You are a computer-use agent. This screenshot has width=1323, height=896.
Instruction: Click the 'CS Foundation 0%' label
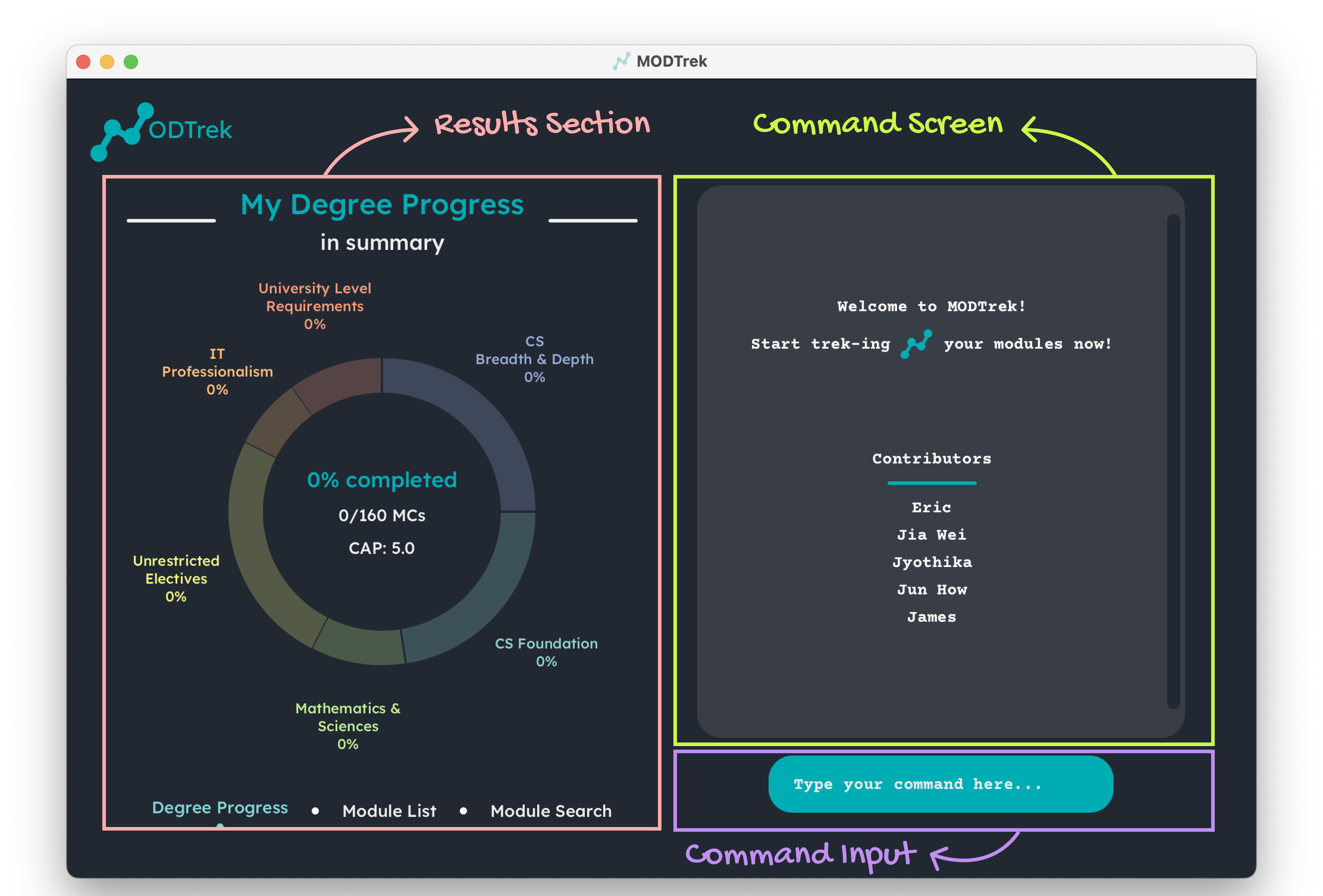[x=546, y=652]
